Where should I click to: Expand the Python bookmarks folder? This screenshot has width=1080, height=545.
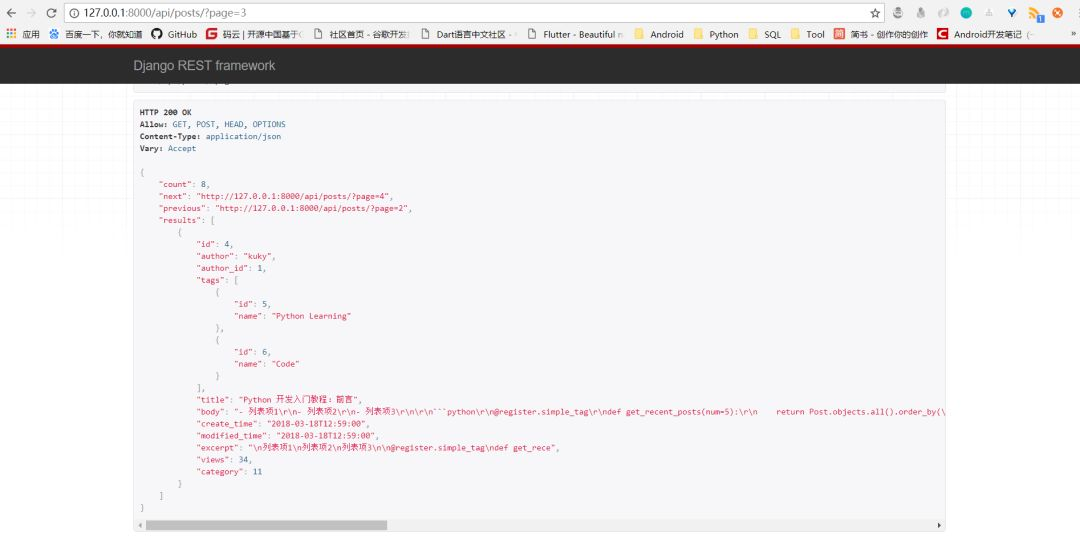[x=716, y=34]
